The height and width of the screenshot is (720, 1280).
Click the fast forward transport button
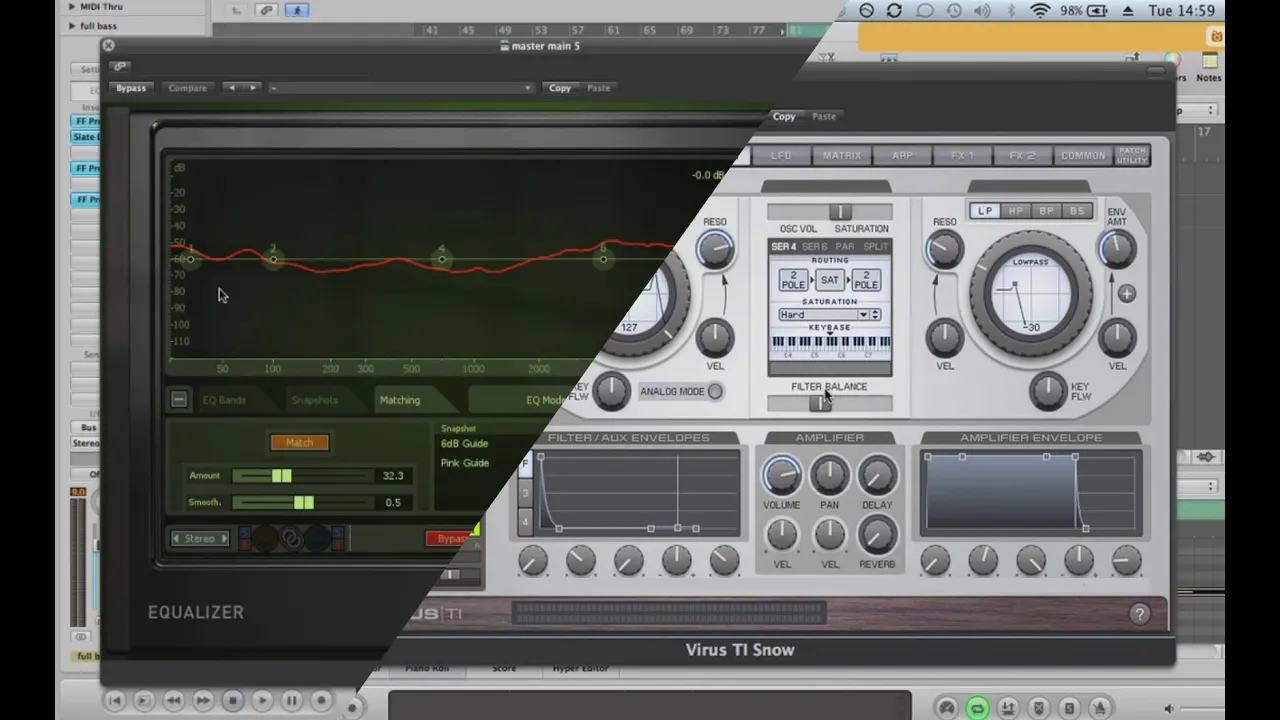tap(203, 701)
